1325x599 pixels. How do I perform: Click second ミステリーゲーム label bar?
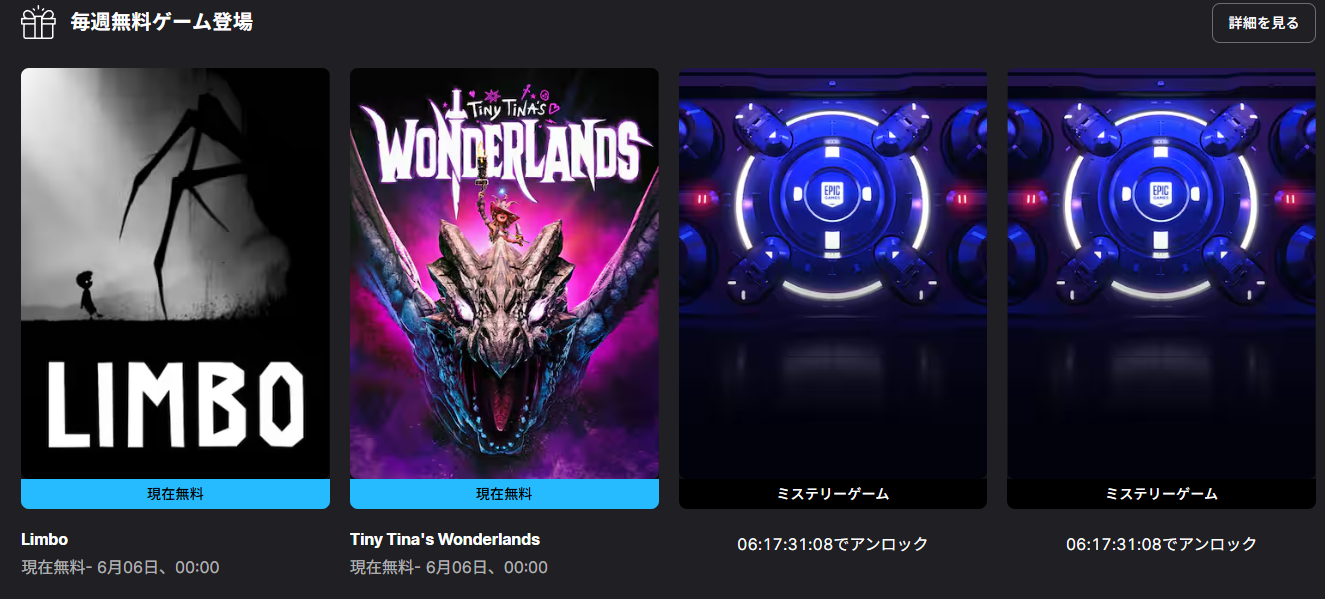click(1161, 494)
